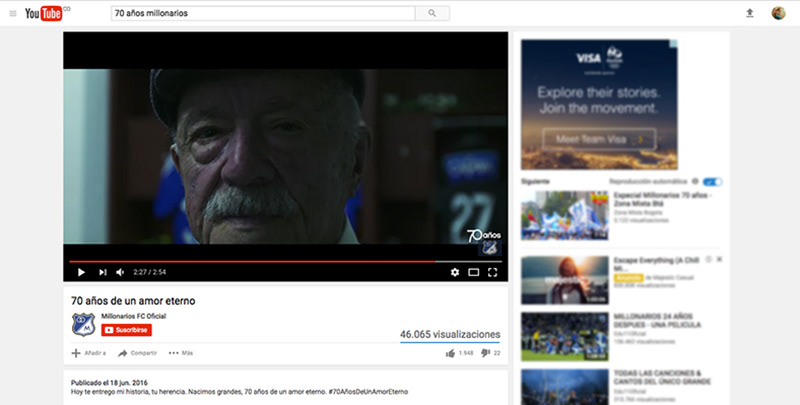Open Escape Everything video thumbnail

565,280
